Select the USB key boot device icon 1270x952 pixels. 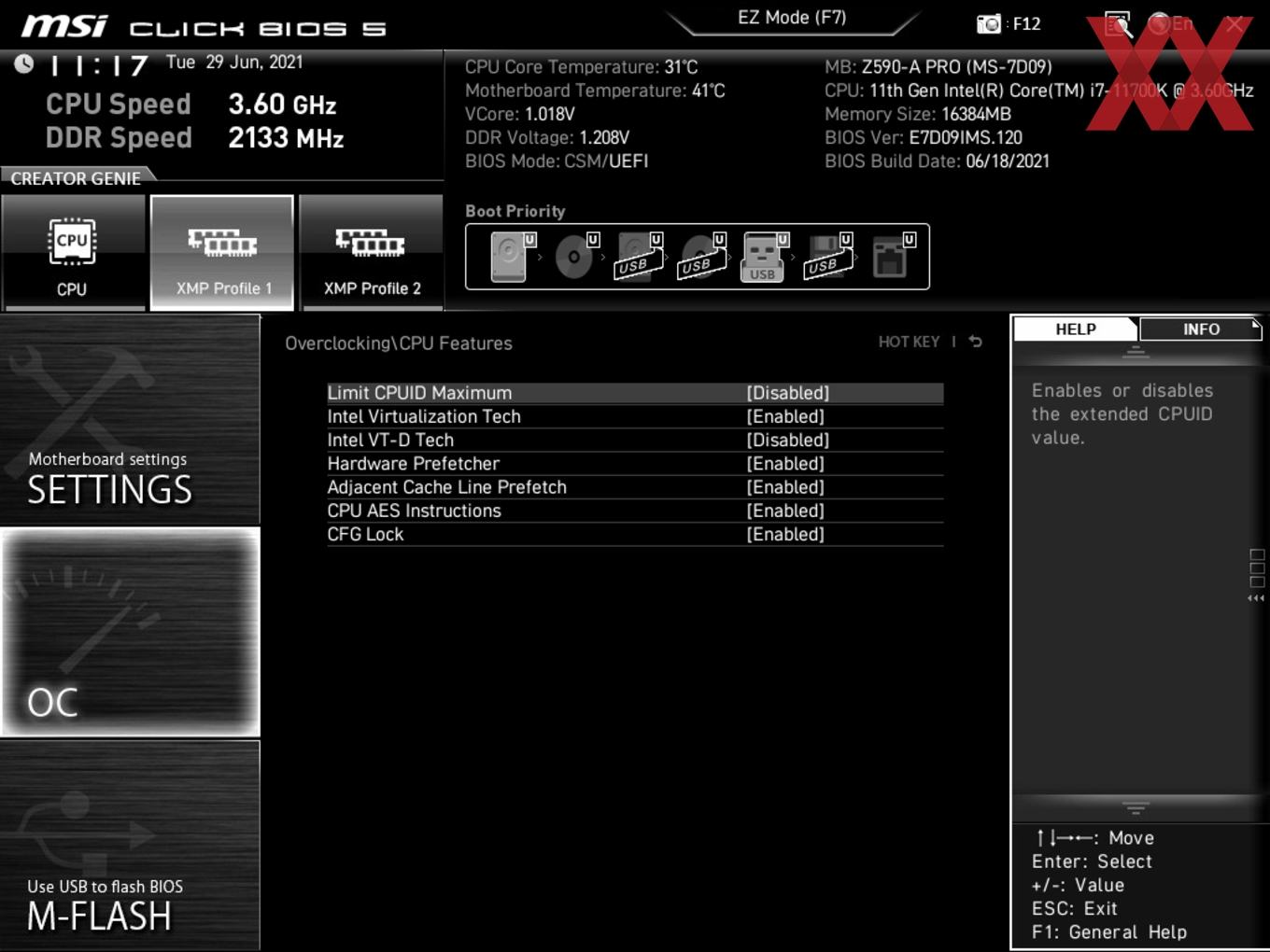pos(765,257)
